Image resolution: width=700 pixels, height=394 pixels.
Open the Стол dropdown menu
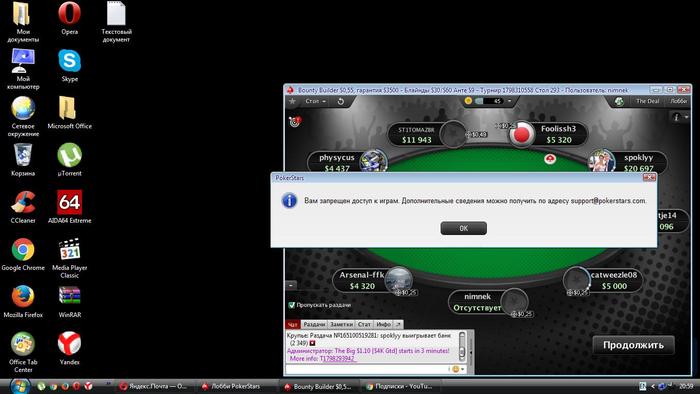tap(315, 101)
